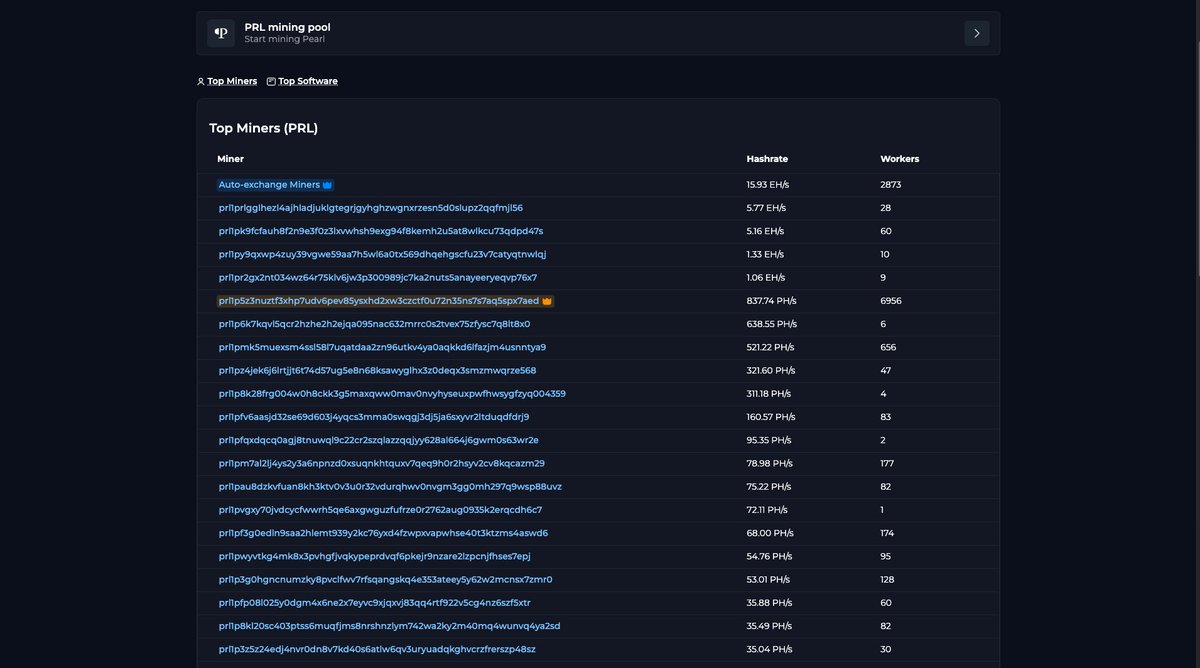Click the '837.74 PH/s' hashrate value
Viewport: 1200px width, 668px height.
click(x=772, y=300)
